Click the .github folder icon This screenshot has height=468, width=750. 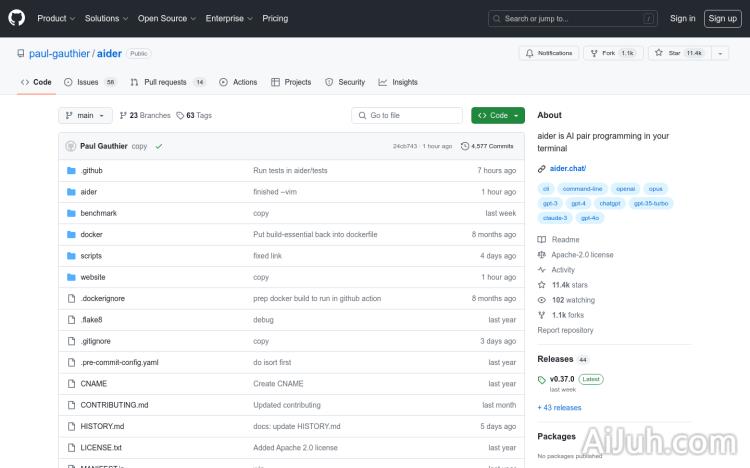click(x=71, y=171)
